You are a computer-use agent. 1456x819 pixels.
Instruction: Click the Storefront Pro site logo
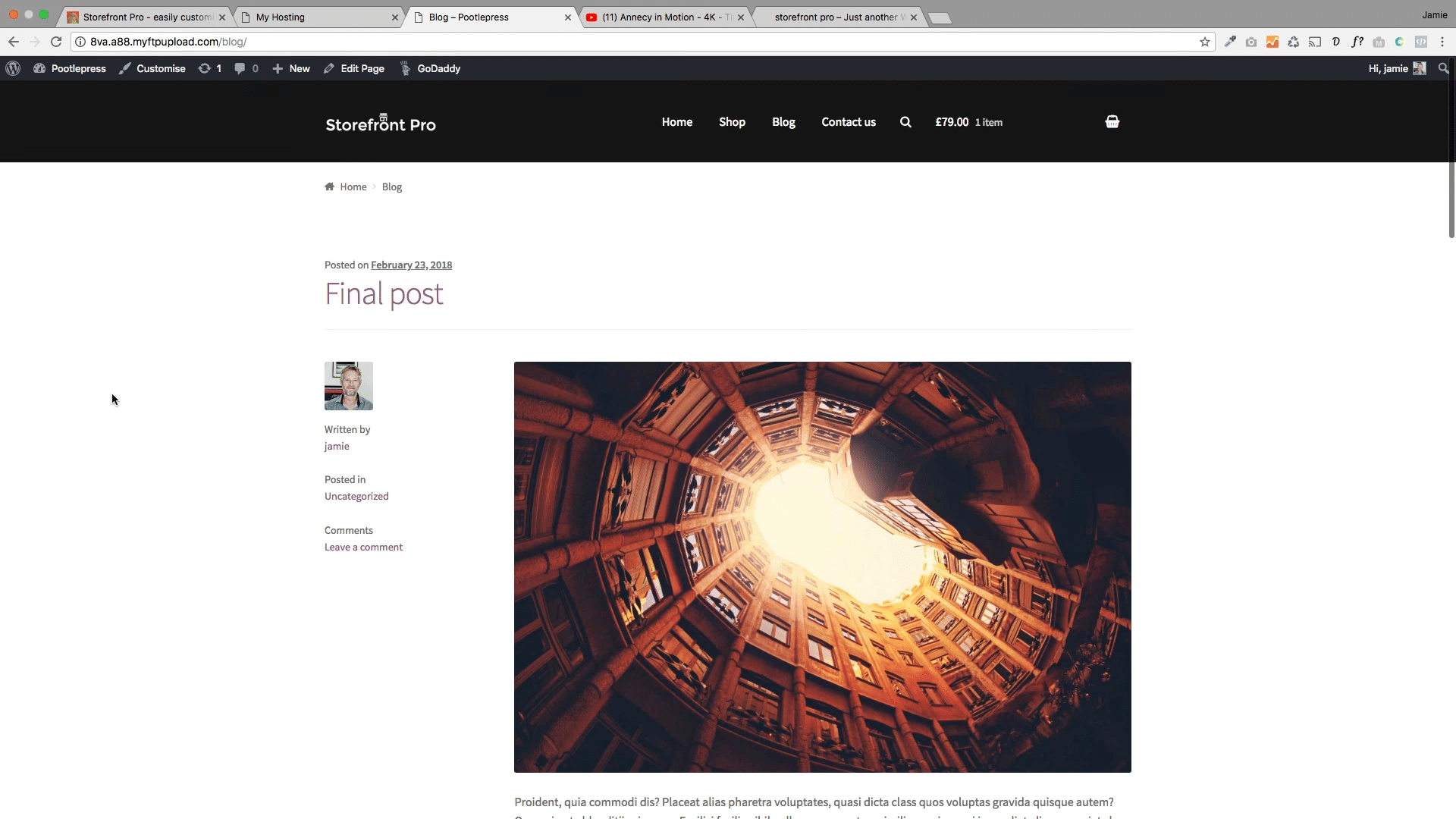381,123
